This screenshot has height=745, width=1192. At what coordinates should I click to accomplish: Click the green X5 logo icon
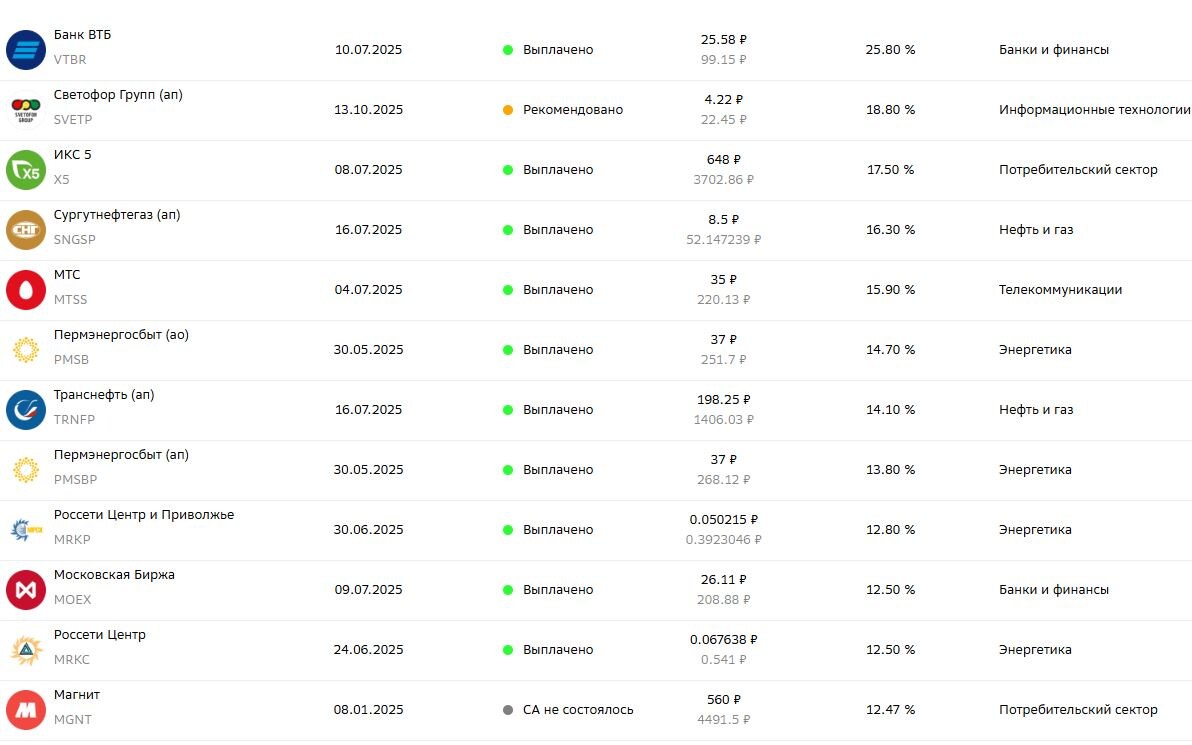[x=26, y=170]
